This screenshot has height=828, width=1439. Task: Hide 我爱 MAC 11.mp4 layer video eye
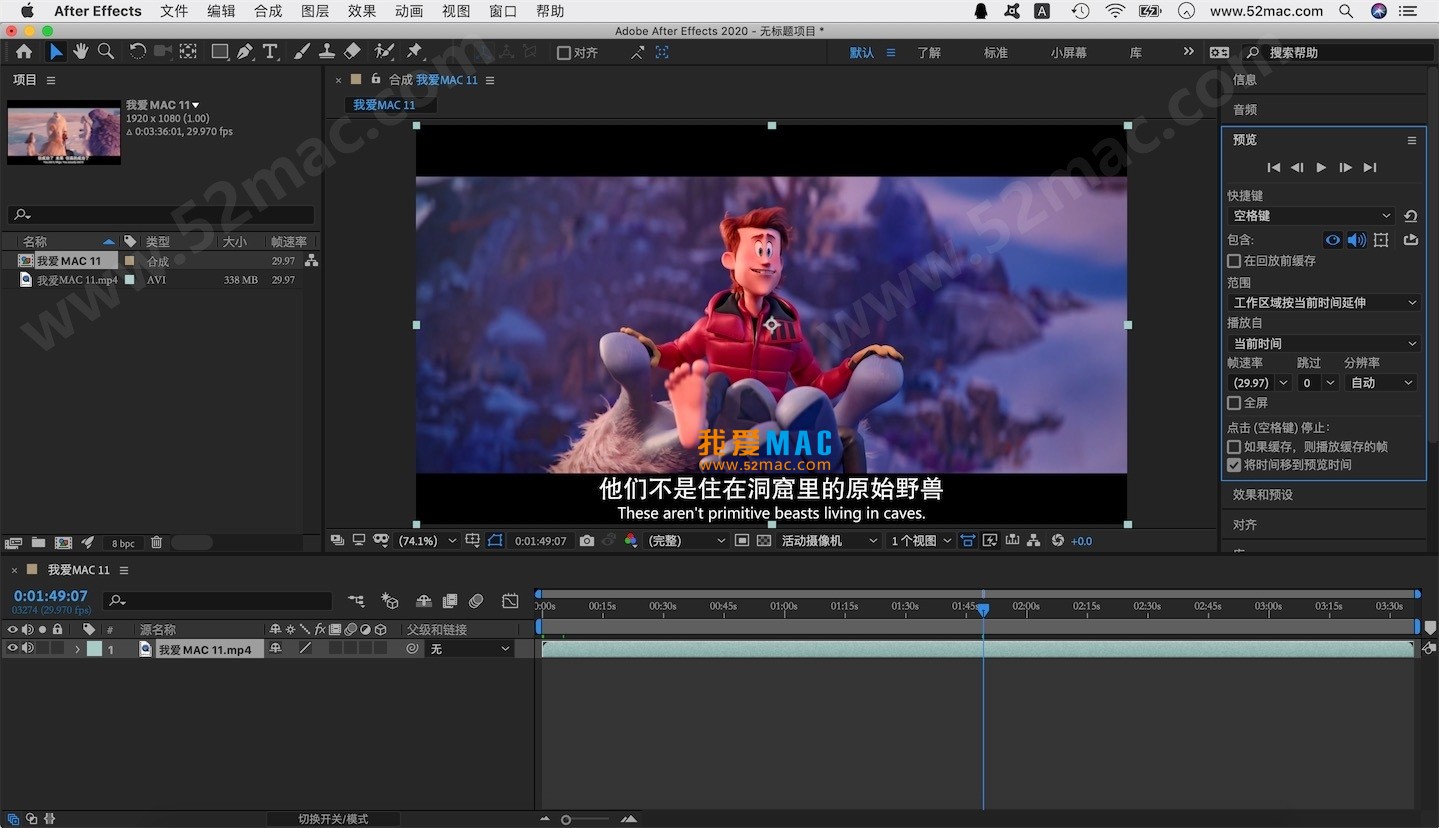click(x=13, y=649)
